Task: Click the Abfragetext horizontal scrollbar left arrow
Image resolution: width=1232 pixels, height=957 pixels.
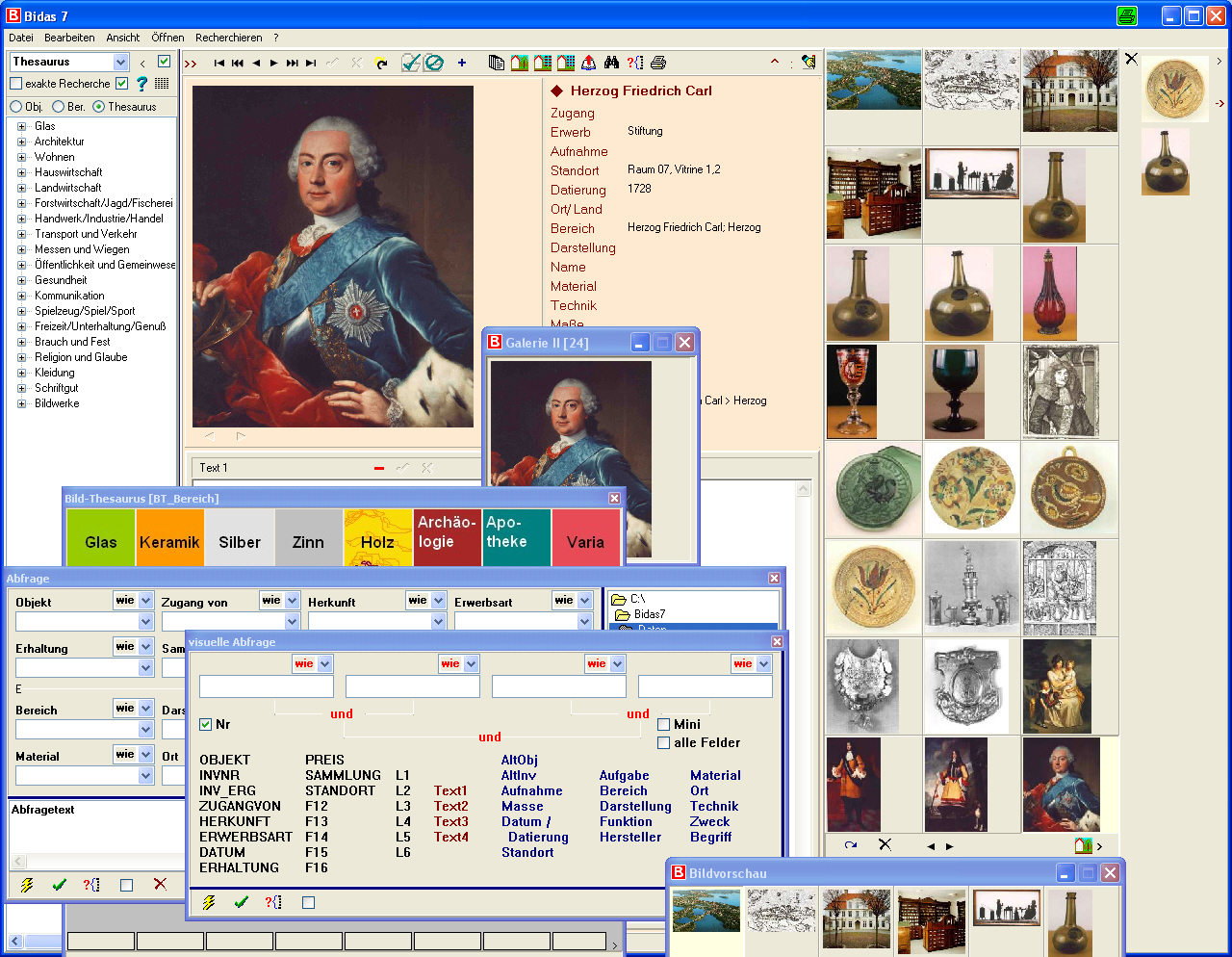Action: click(x=17, y=861)
